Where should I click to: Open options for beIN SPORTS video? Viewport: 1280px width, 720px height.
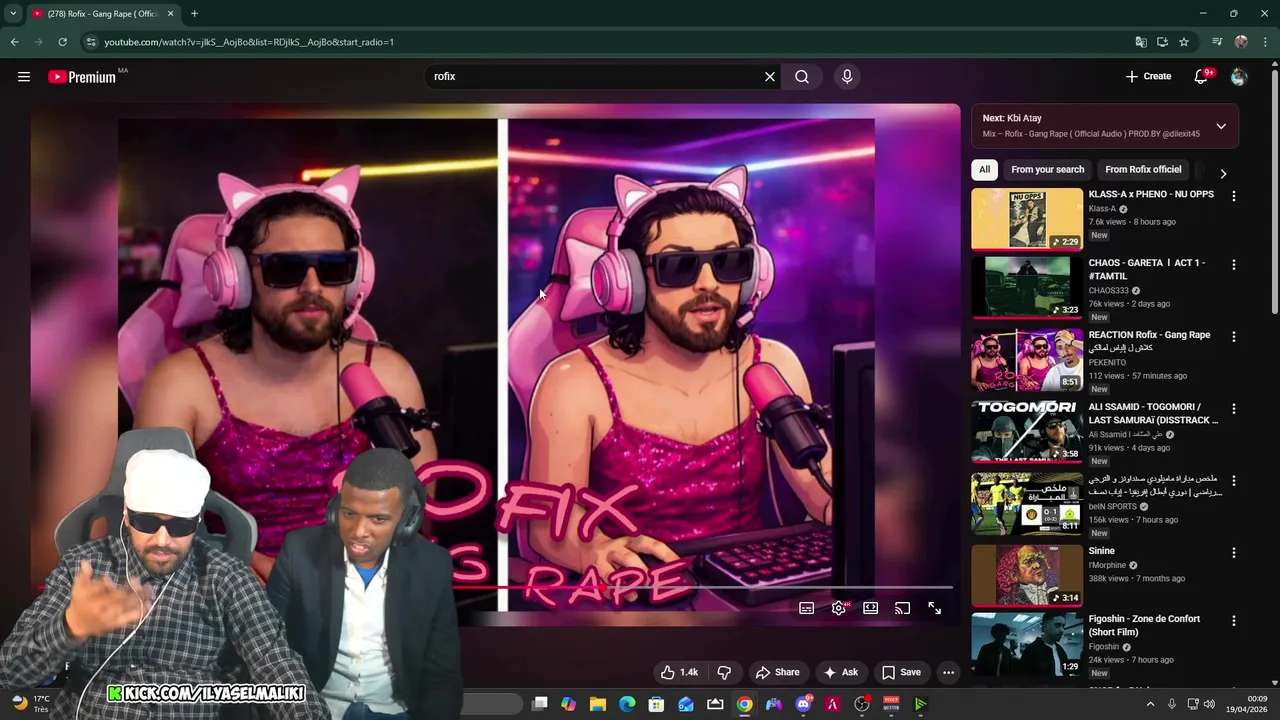click(x=1233, y=481)
